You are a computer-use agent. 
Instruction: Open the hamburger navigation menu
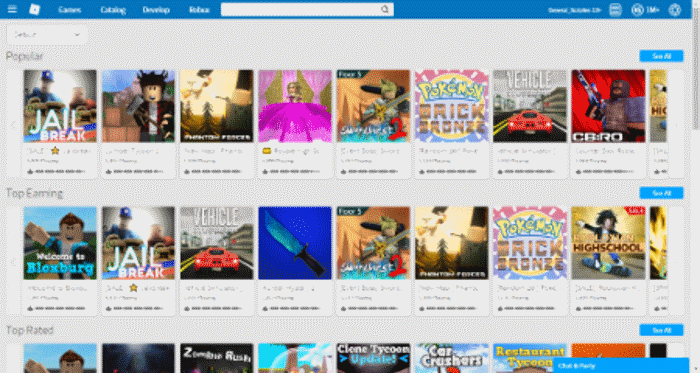12,9
